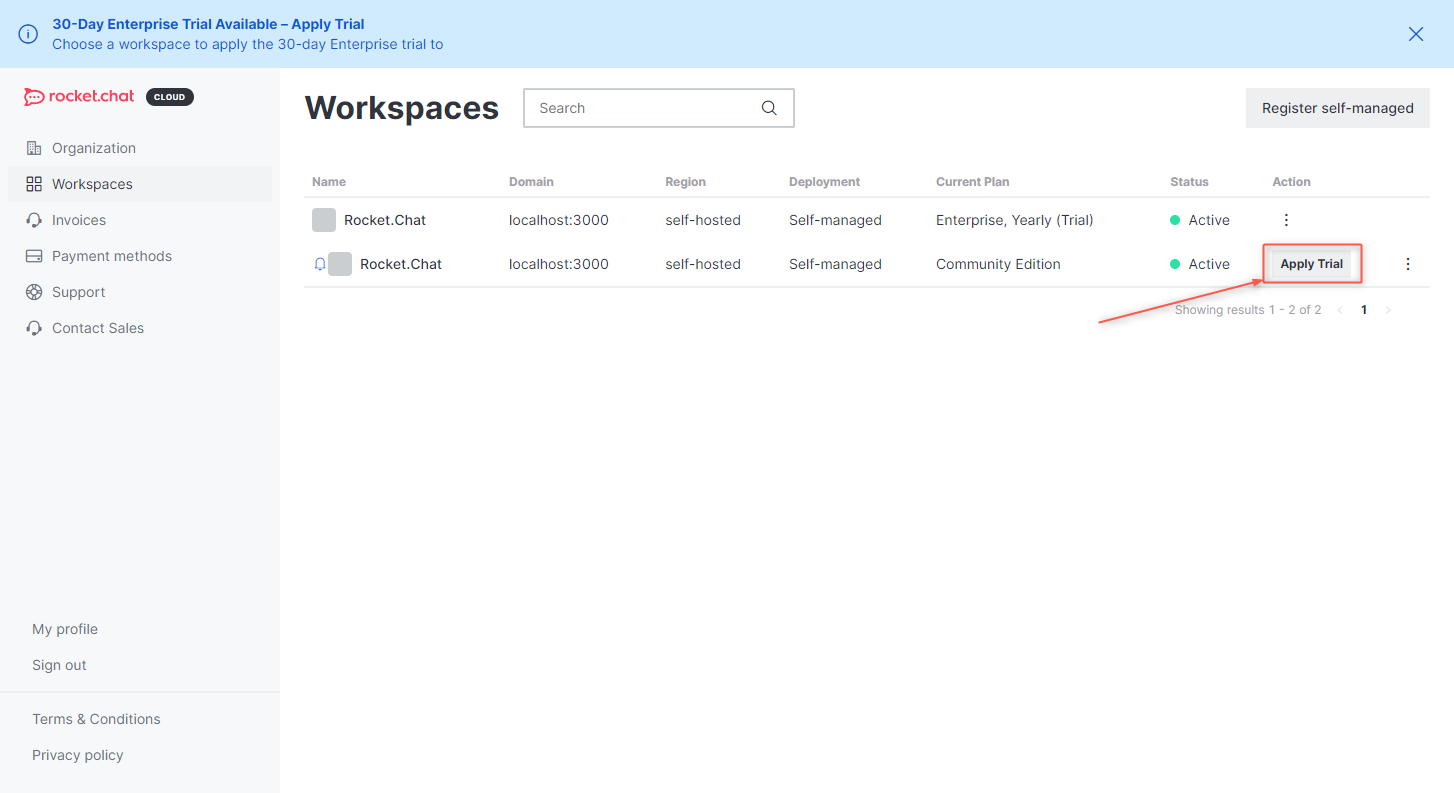1454x793 pixels.
Task: Open kebab menu for Enterprise trial workspace
Action: [1286, 220]
